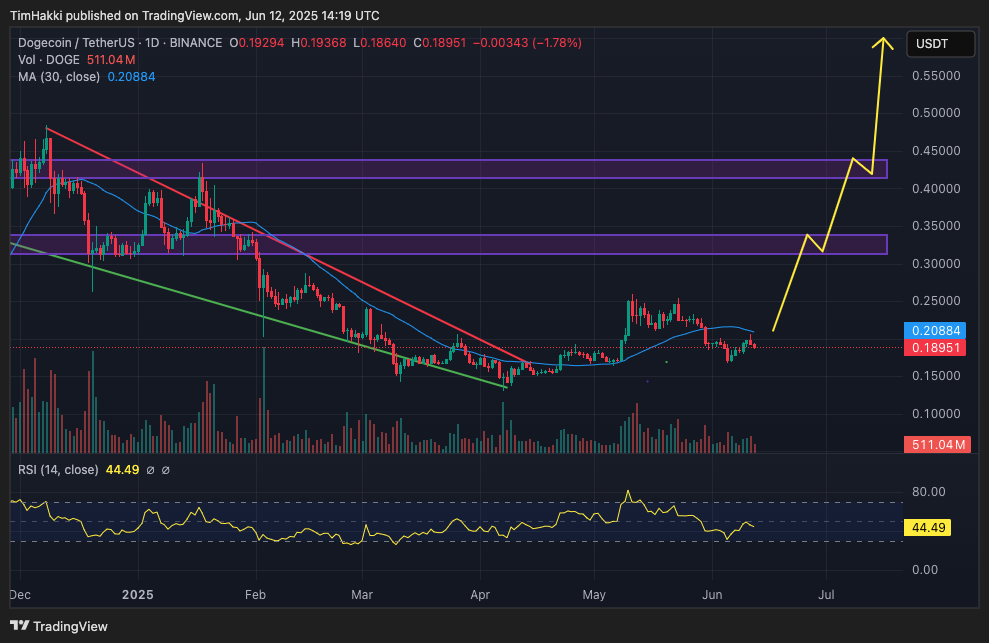Image resolution: width=989 pixels, height=643 pixels.
Task: Click the 0.25000 price axis label
Action: 936,301
